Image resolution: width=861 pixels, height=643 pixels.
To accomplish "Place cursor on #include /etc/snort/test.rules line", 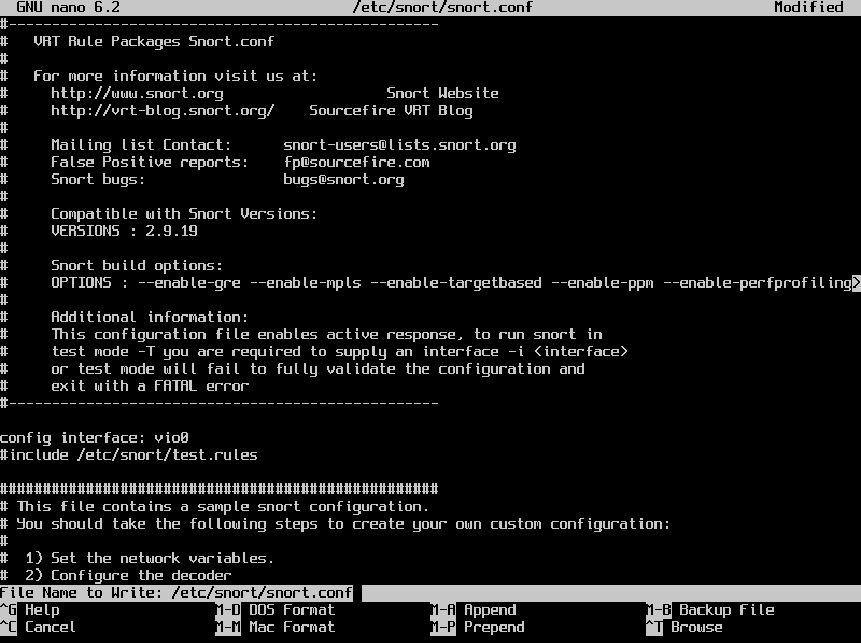I will pyautogui.click(x=128, y=455).
